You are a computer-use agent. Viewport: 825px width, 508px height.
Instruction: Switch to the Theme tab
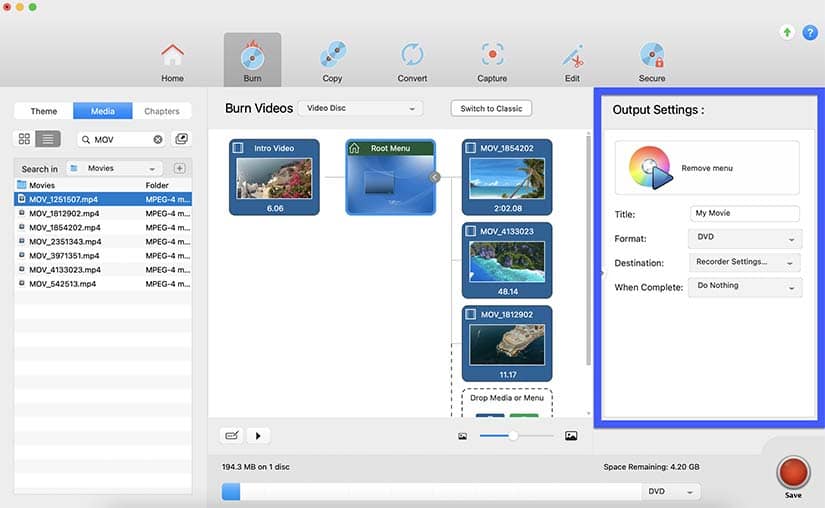pos(44,111)
